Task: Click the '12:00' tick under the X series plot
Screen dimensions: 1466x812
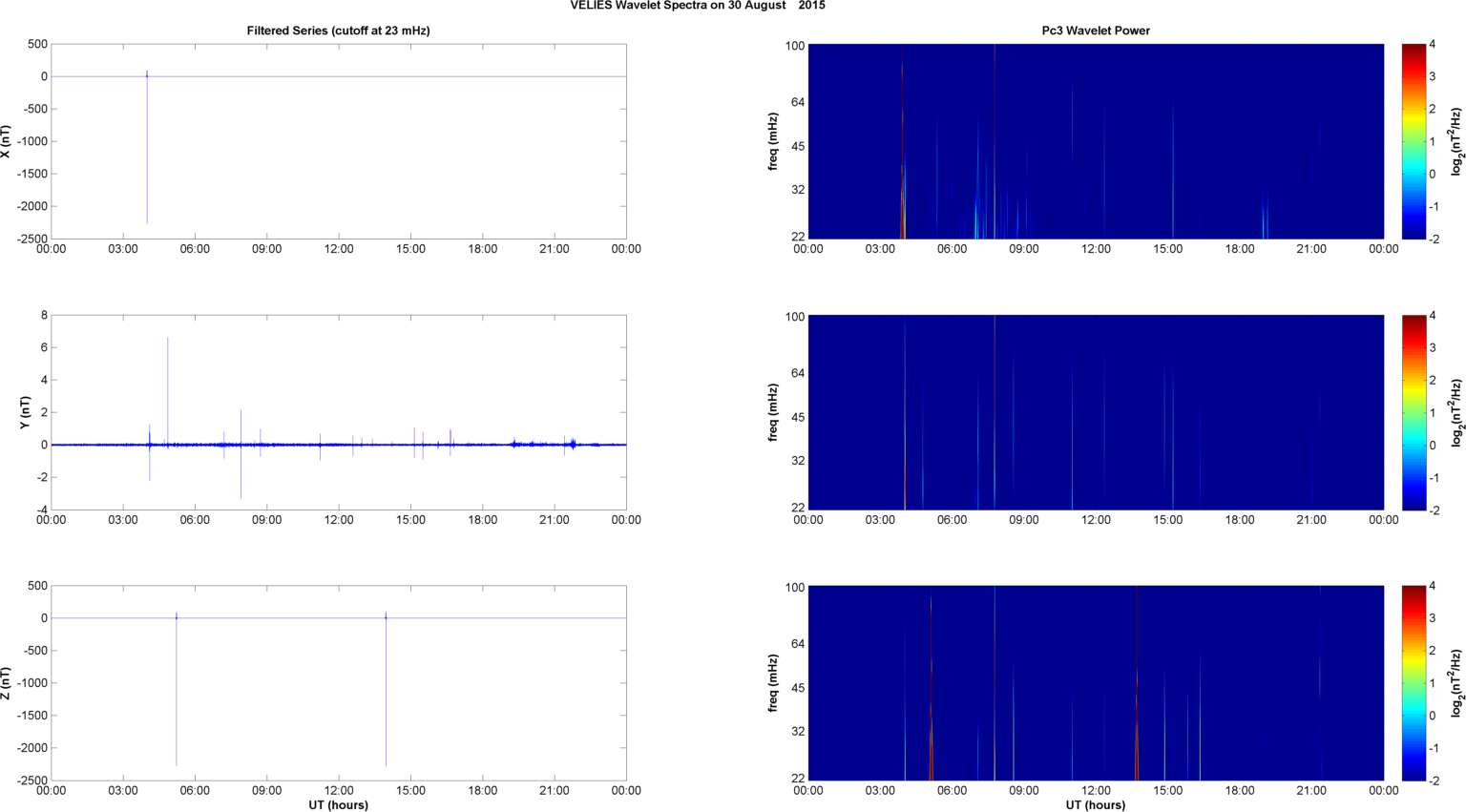Action: pyautogui.click(x=339, y=249)
